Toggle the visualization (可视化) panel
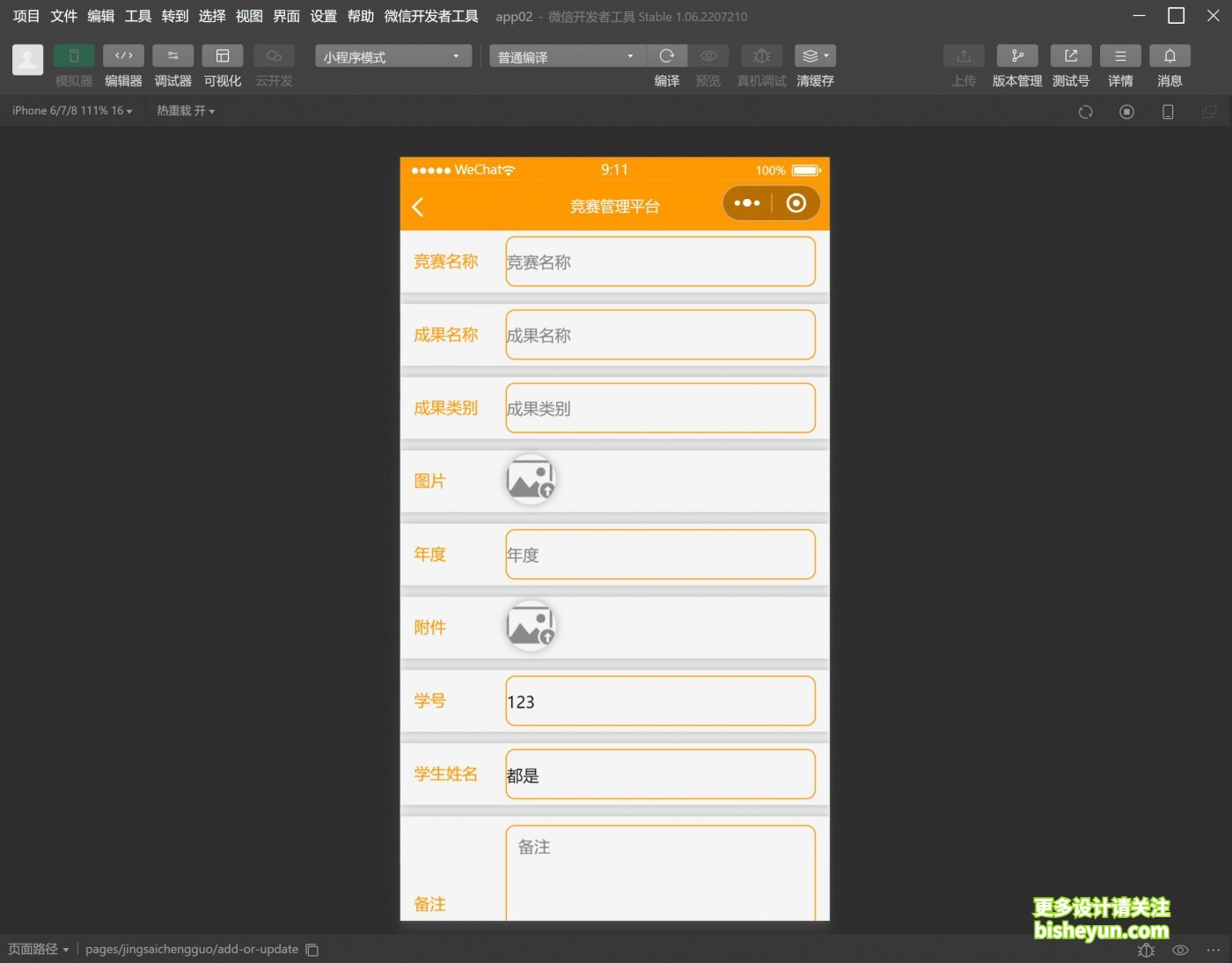Screen dimensions: 1232x963 coord(223,56)
